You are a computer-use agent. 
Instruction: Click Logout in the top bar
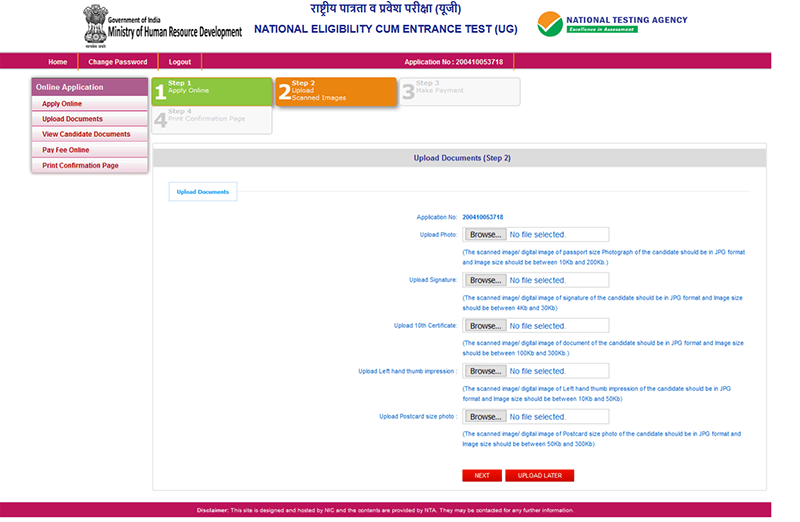(180, 62)
